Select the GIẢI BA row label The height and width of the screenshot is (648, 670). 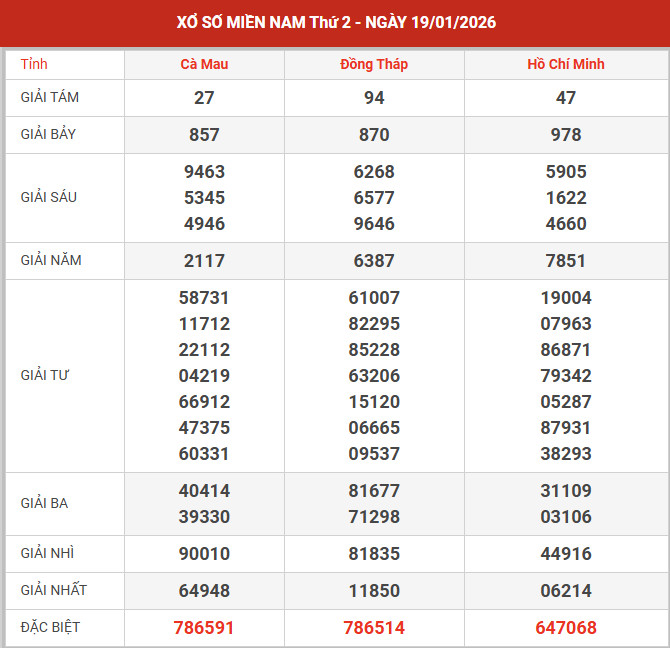(44, 503)
